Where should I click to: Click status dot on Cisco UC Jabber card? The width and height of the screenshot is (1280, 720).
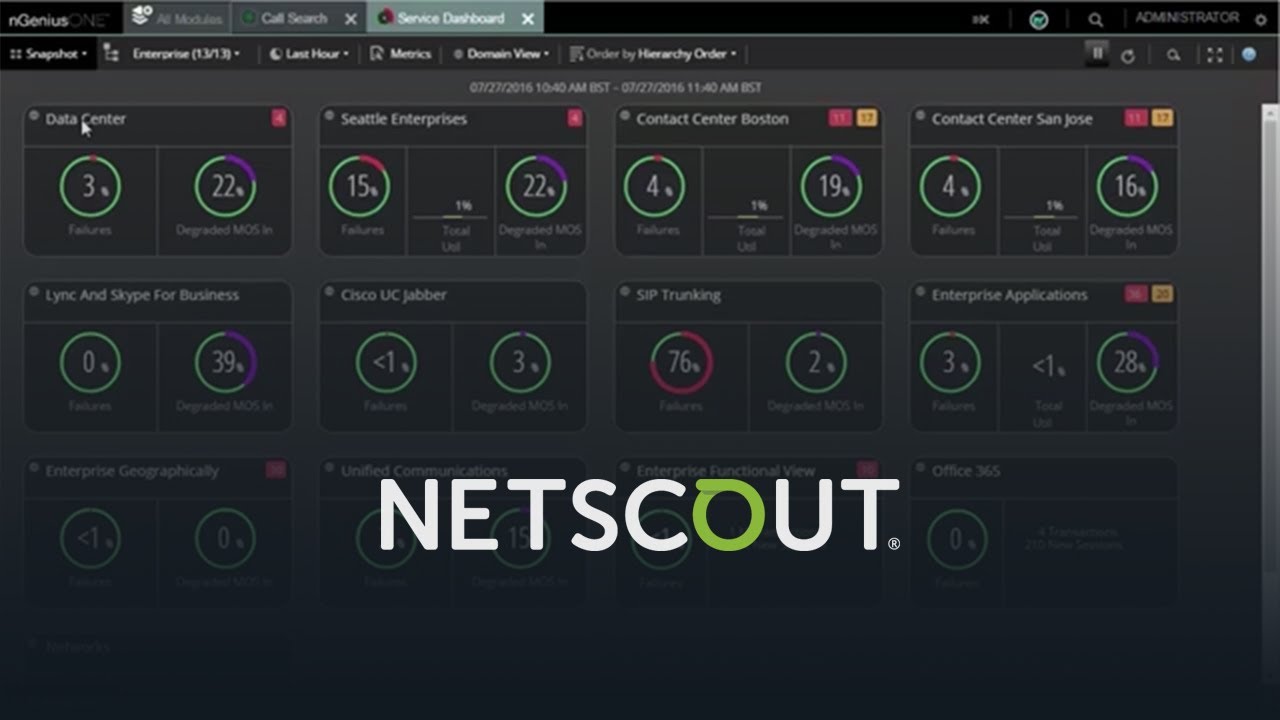tap(330, 291)
